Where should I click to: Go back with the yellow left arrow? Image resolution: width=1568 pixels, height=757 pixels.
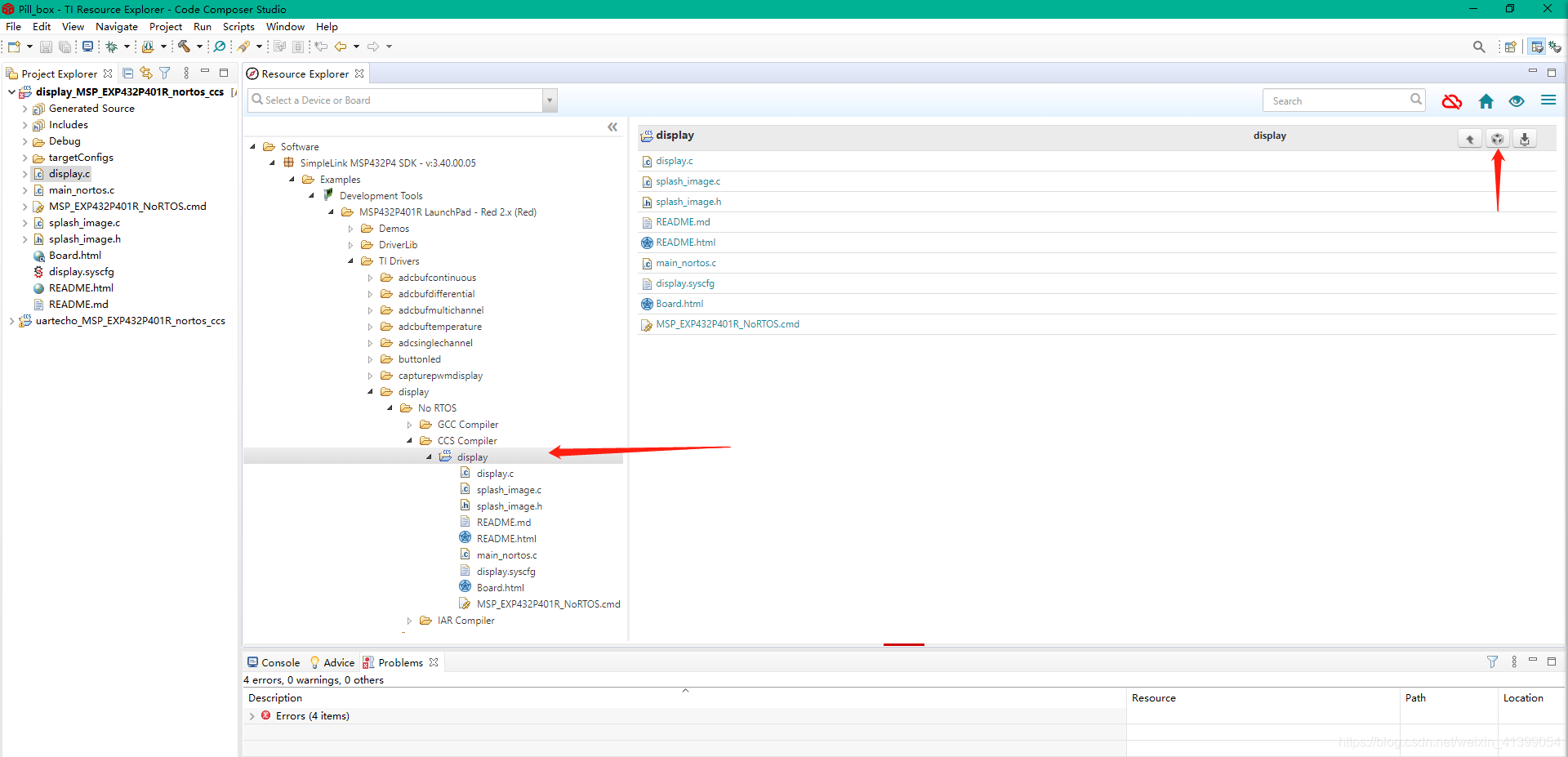341,47
